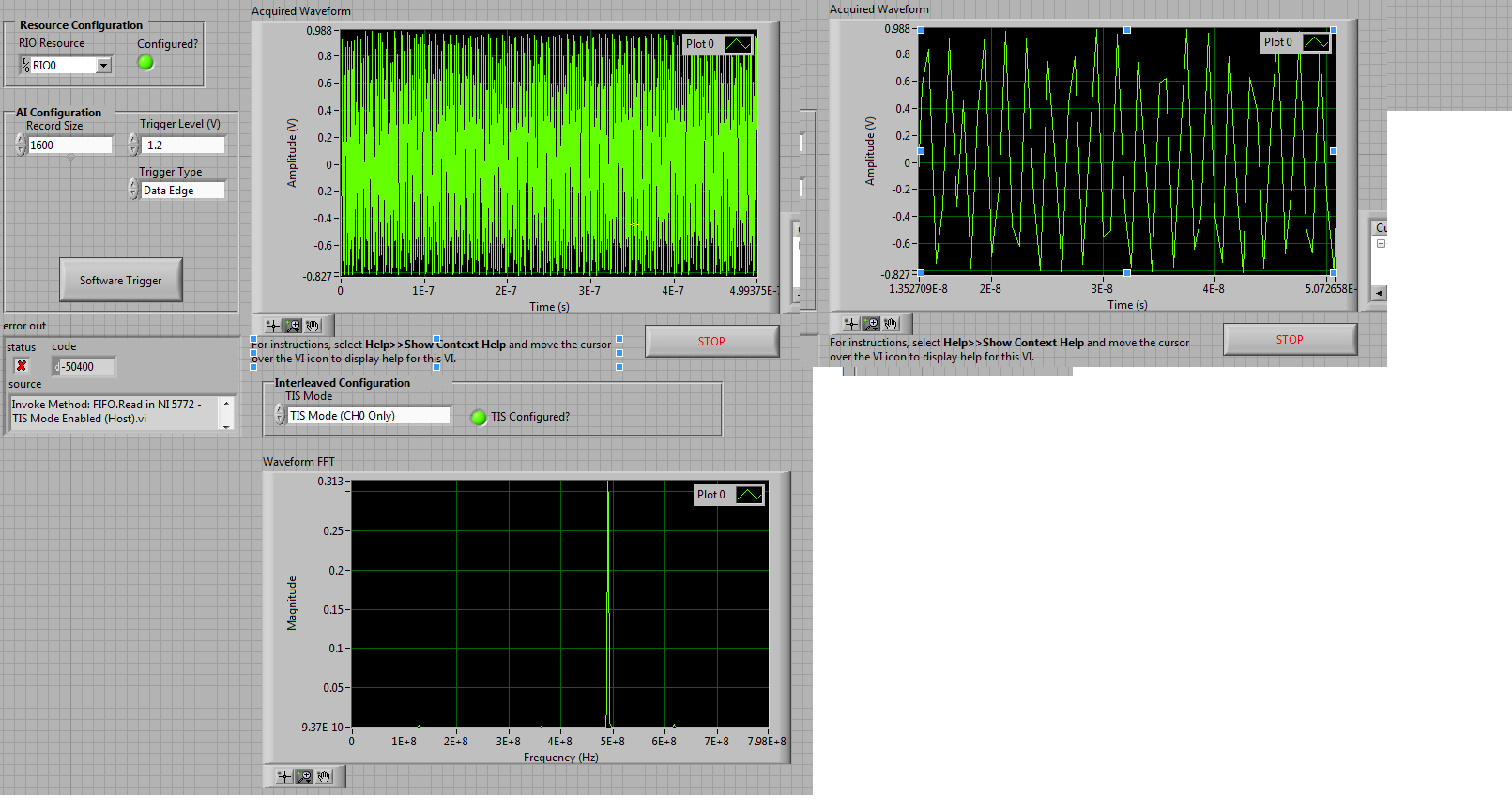Click the TIS Configured? green LED
The width and height of the screenshot is (1512, 812).
479,418
